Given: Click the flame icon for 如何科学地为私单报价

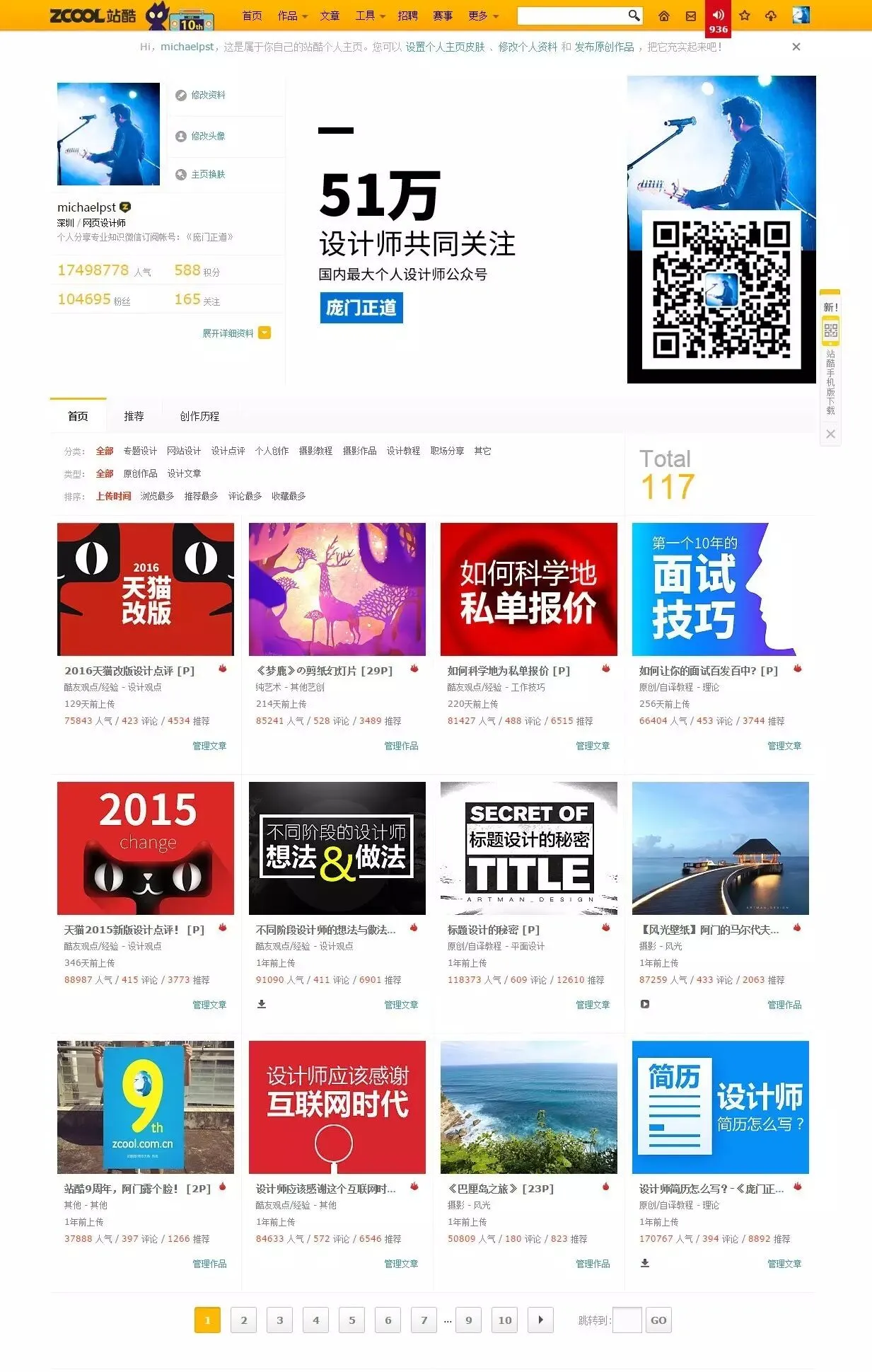Looking at the screenshot, I should click(606, 668).
